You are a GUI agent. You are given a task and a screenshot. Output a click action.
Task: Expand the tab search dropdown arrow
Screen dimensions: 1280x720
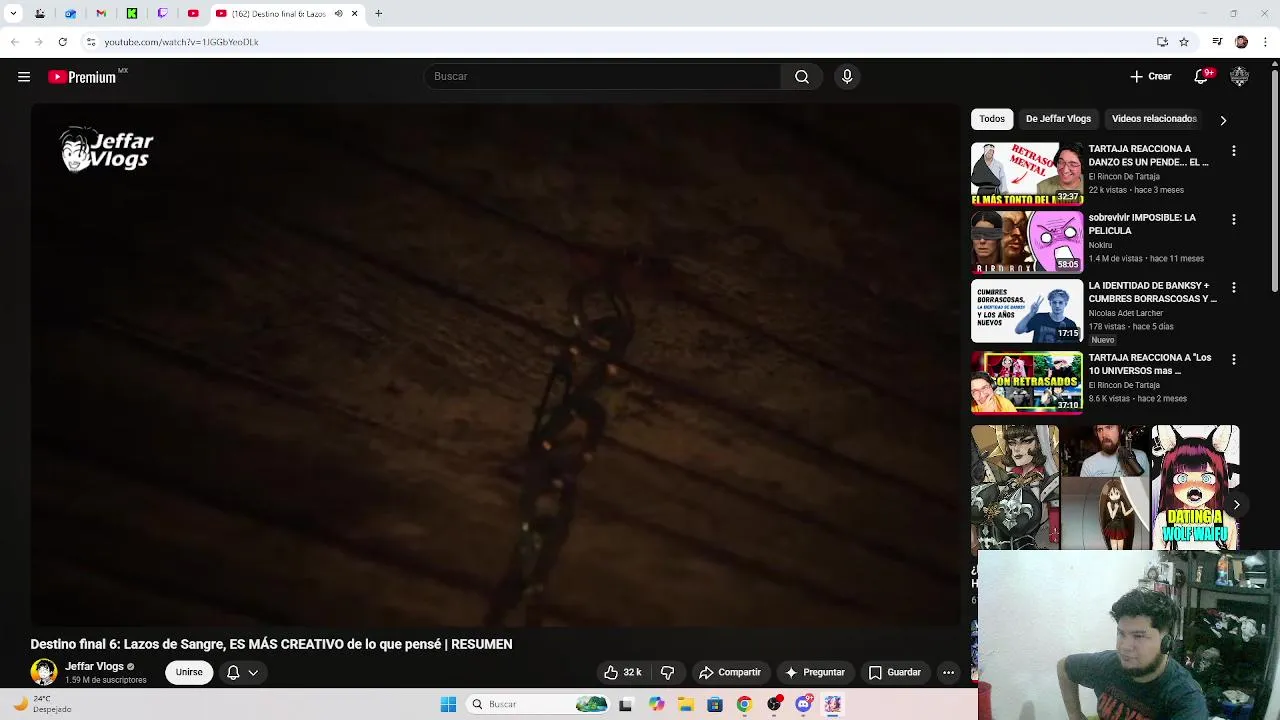coord(13,14)
